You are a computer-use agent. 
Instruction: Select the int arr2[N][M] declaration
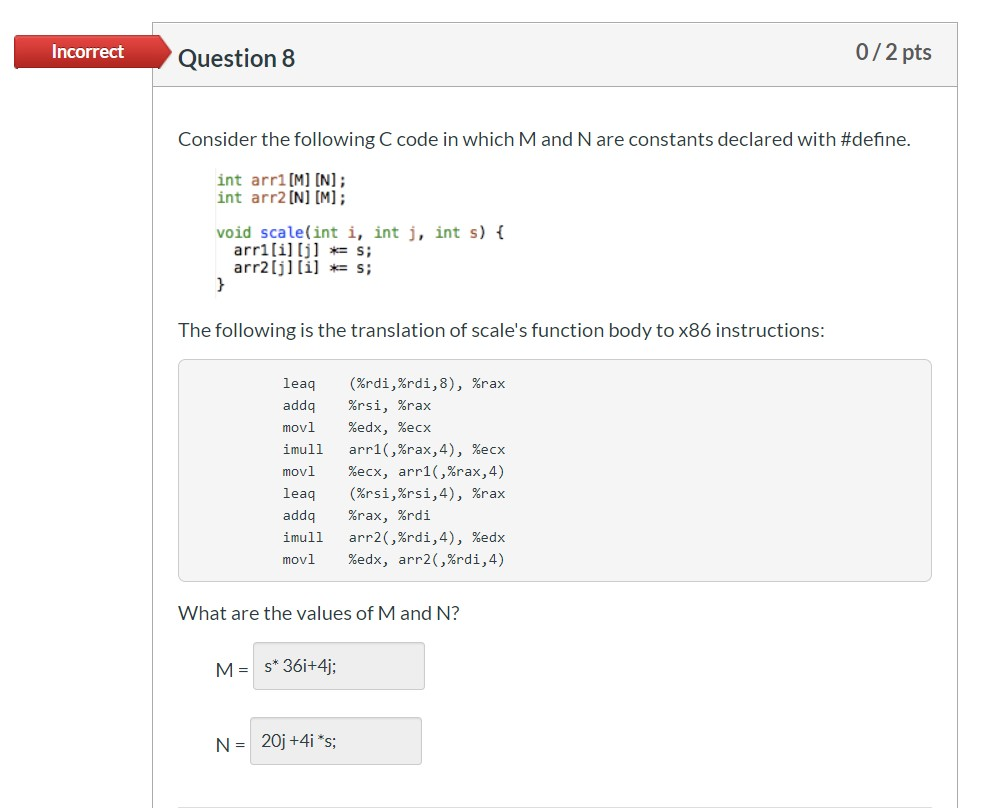[280, 197]
